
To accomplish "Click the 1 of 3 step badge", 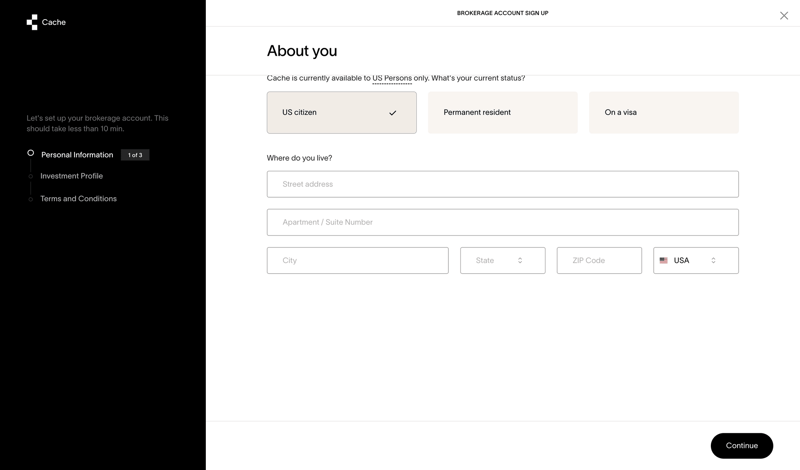I will click(135, 155).
